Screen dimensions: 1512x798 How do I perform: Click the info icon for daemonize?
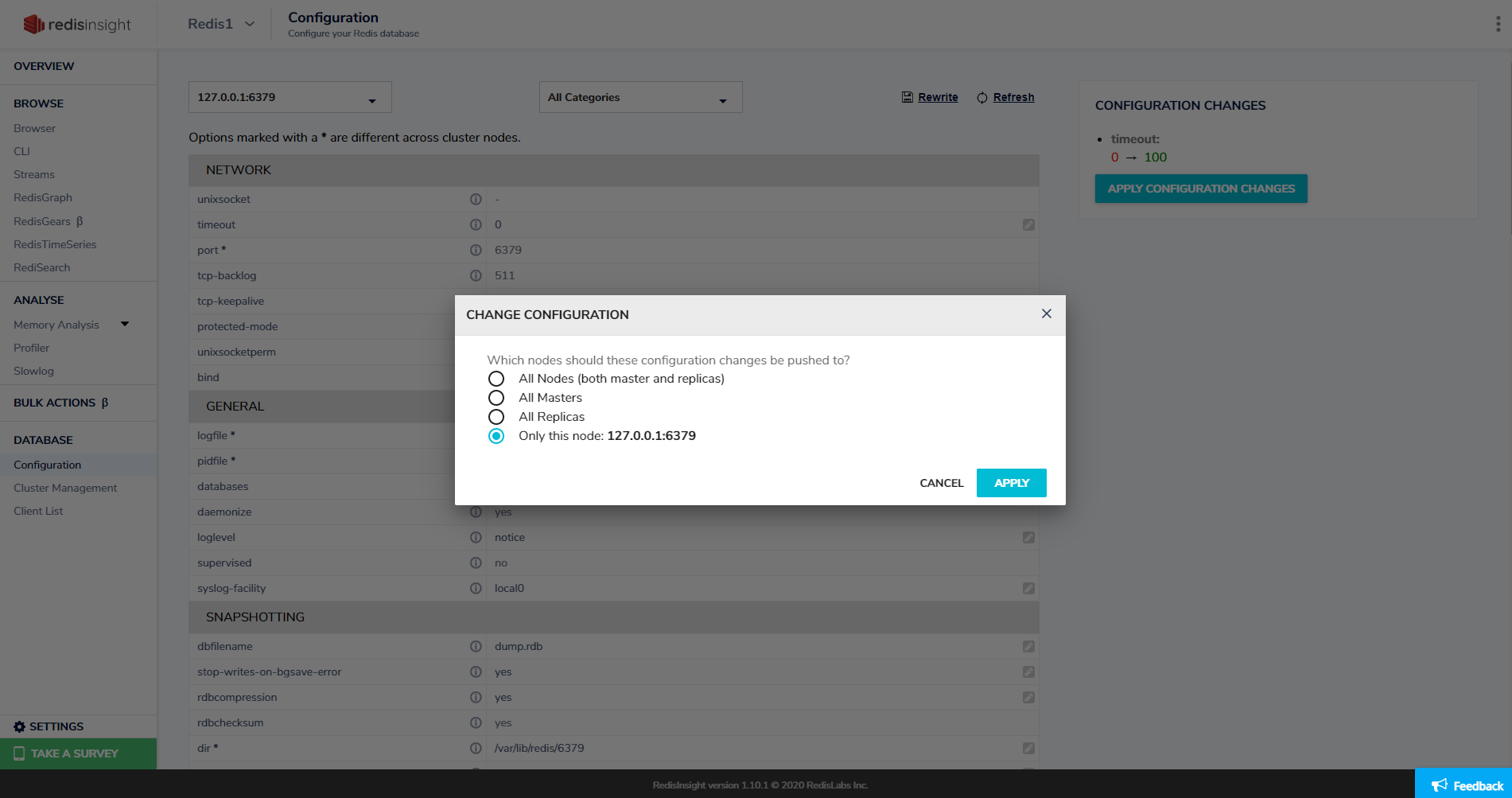476,512
